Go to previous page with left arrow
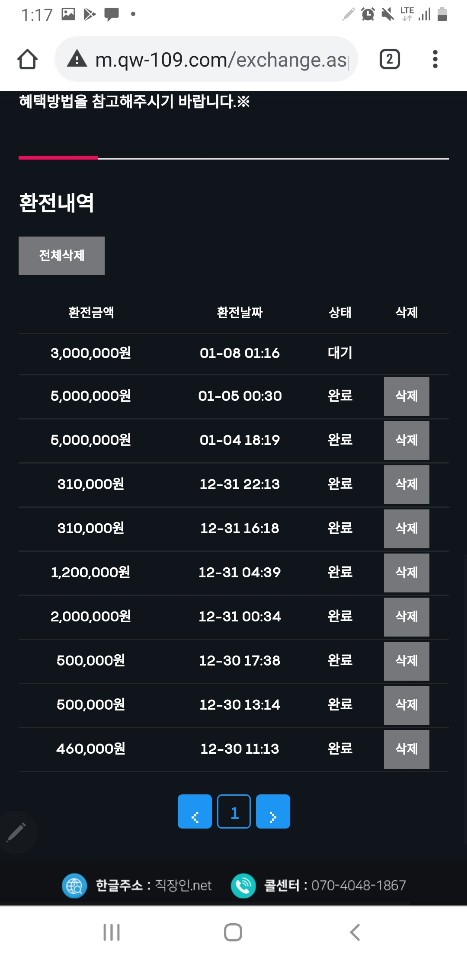The height and width of the screenshot is (960, 467). pos(195,812)
